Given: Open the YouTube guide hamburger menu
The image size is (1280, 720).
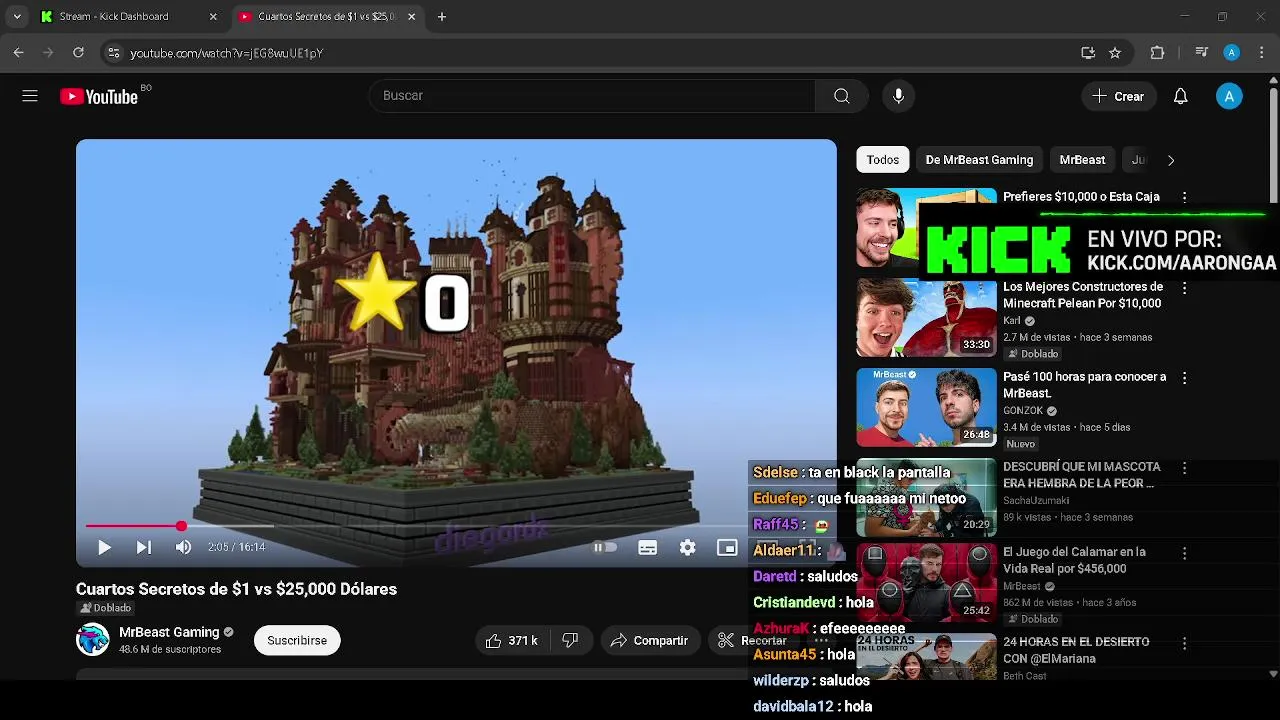Looking at the screenshot, I should 30,96.
